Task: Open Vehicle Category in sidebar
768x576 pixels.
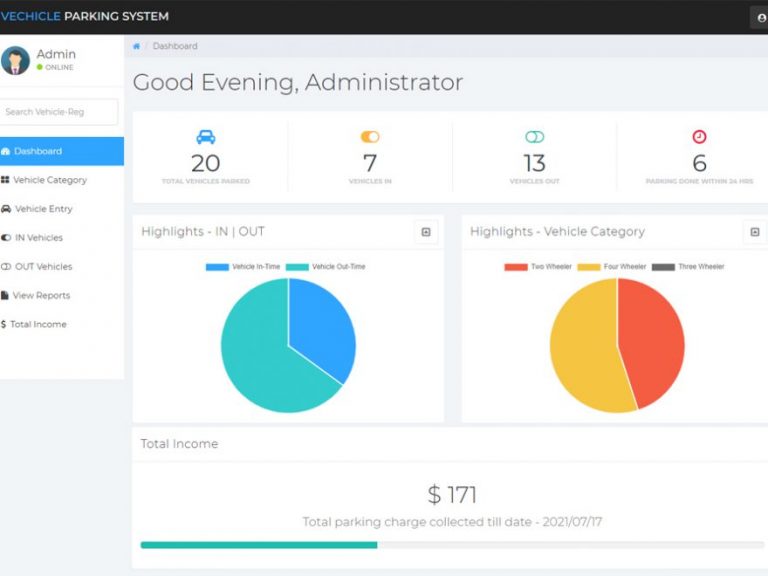Action: 50,180
